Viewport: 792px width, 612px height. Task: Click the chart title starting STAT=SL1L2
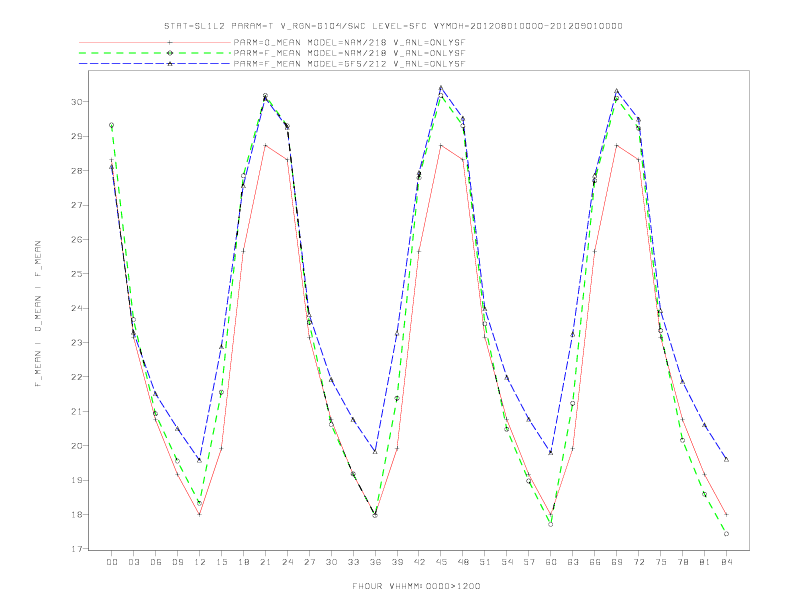(x=393, y=26)
